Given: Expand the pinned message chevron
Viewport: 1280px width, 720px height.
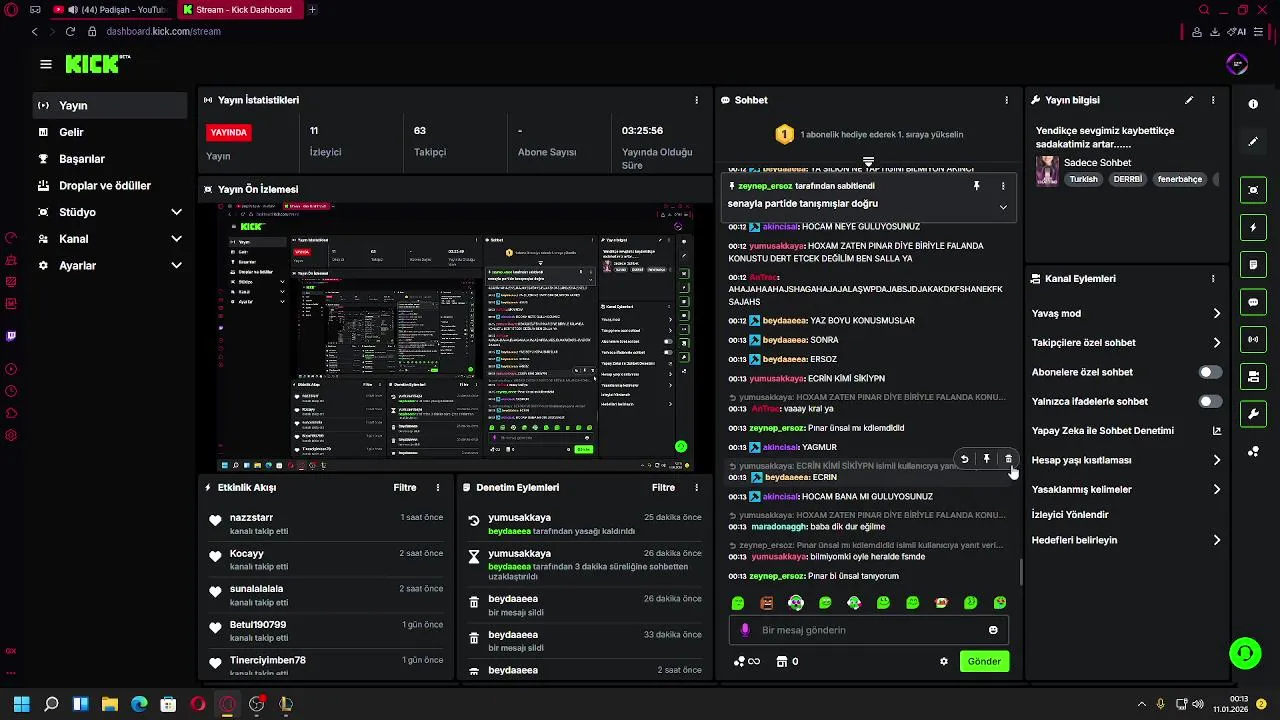Looking at the screenshot, I should 1003,207.
